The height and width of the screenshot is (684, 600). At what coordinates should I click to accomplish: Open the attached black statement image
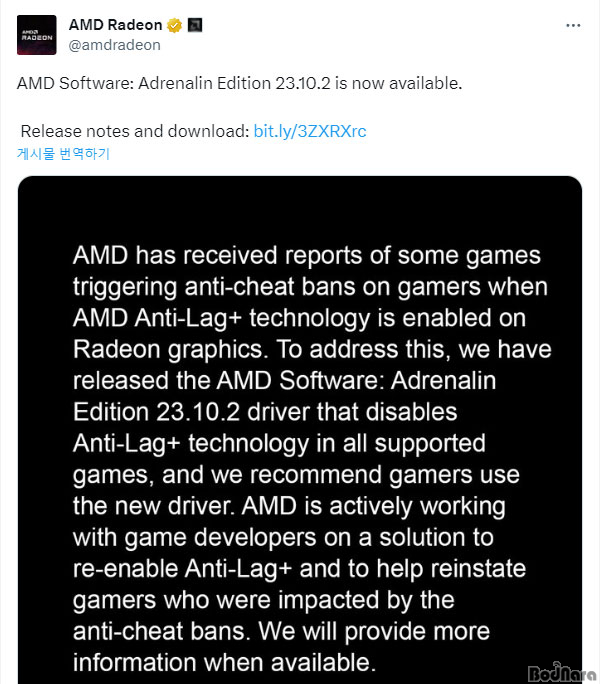(x=300, y=430)
